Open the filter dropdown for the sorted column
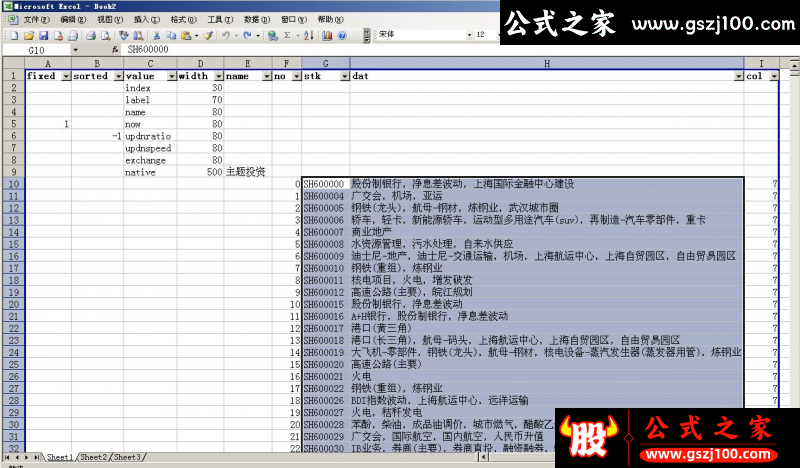 tap(118, 76)
